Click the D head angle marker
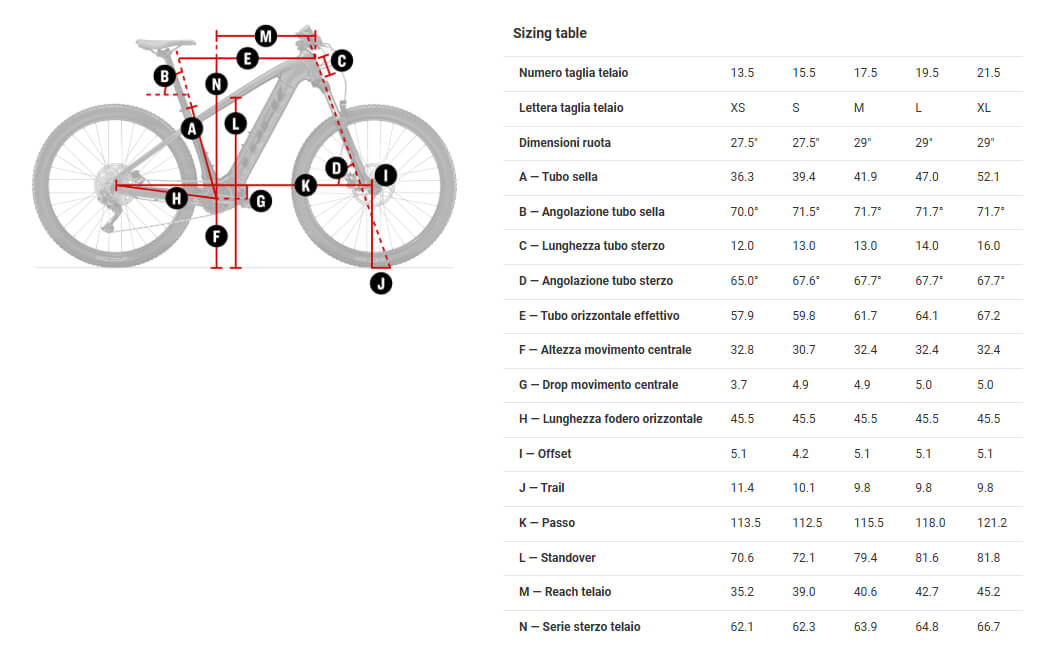 (336, 168)
